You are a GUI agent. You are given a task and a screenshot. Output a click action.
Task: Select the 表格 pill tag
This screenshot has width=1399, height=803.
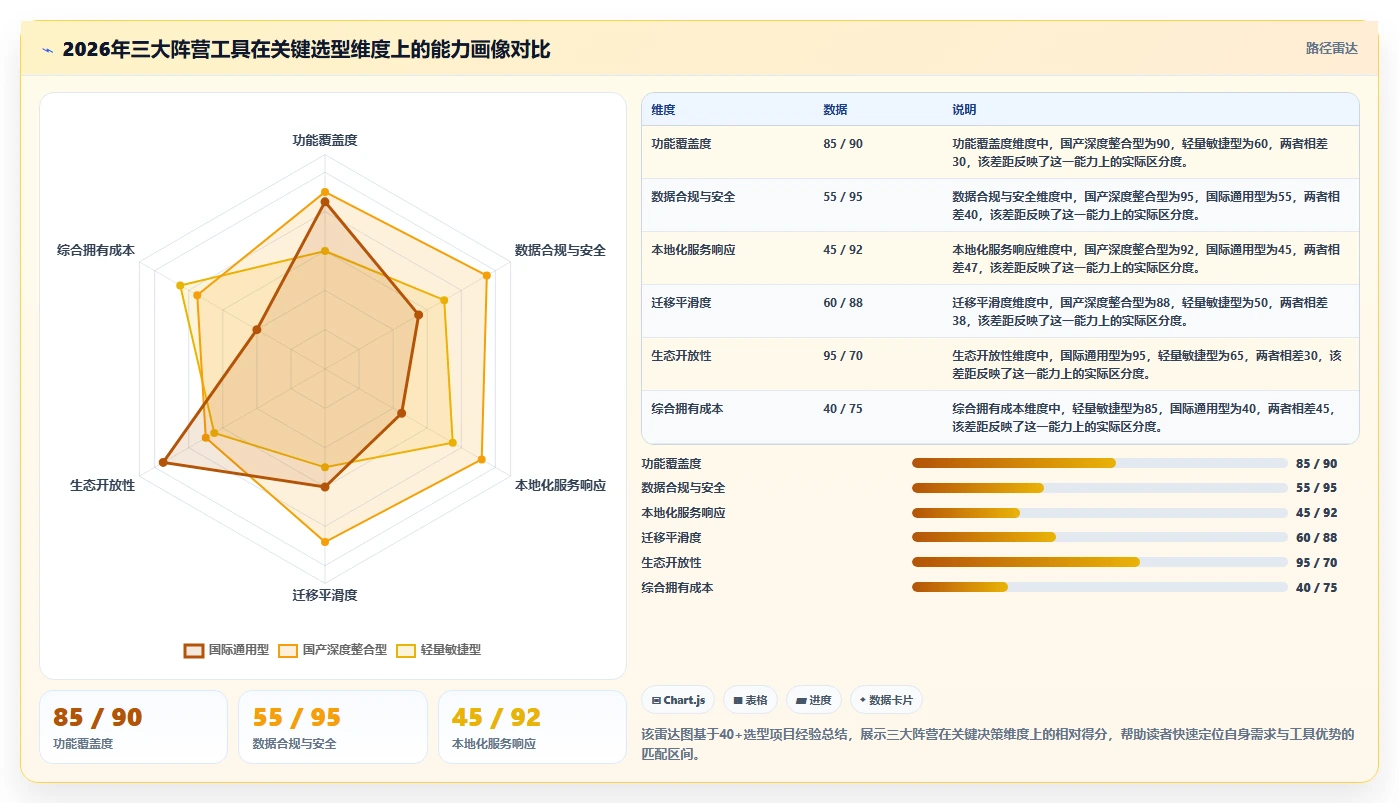point(750,700)
